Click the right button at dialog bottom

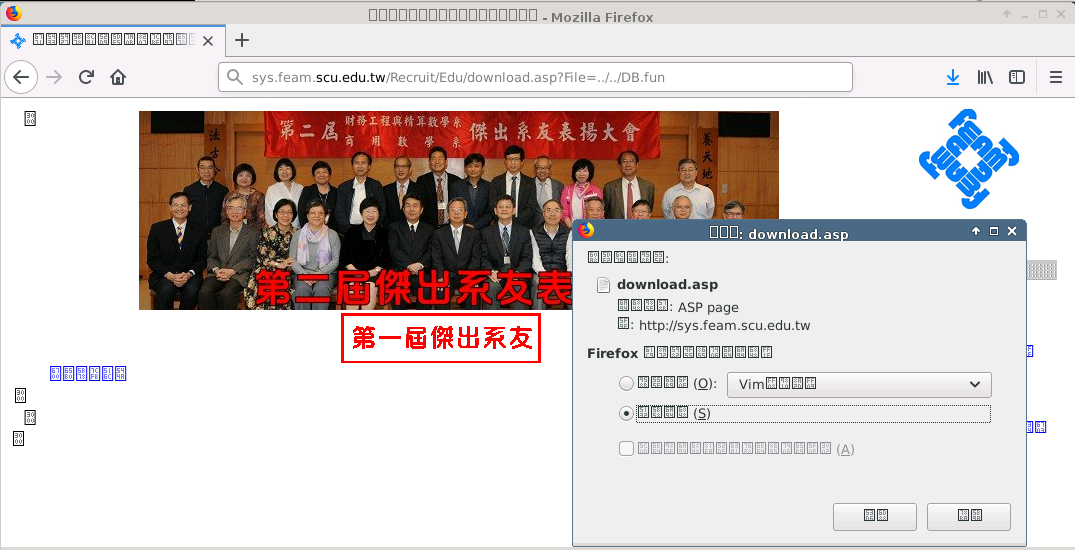coord(969,516)
